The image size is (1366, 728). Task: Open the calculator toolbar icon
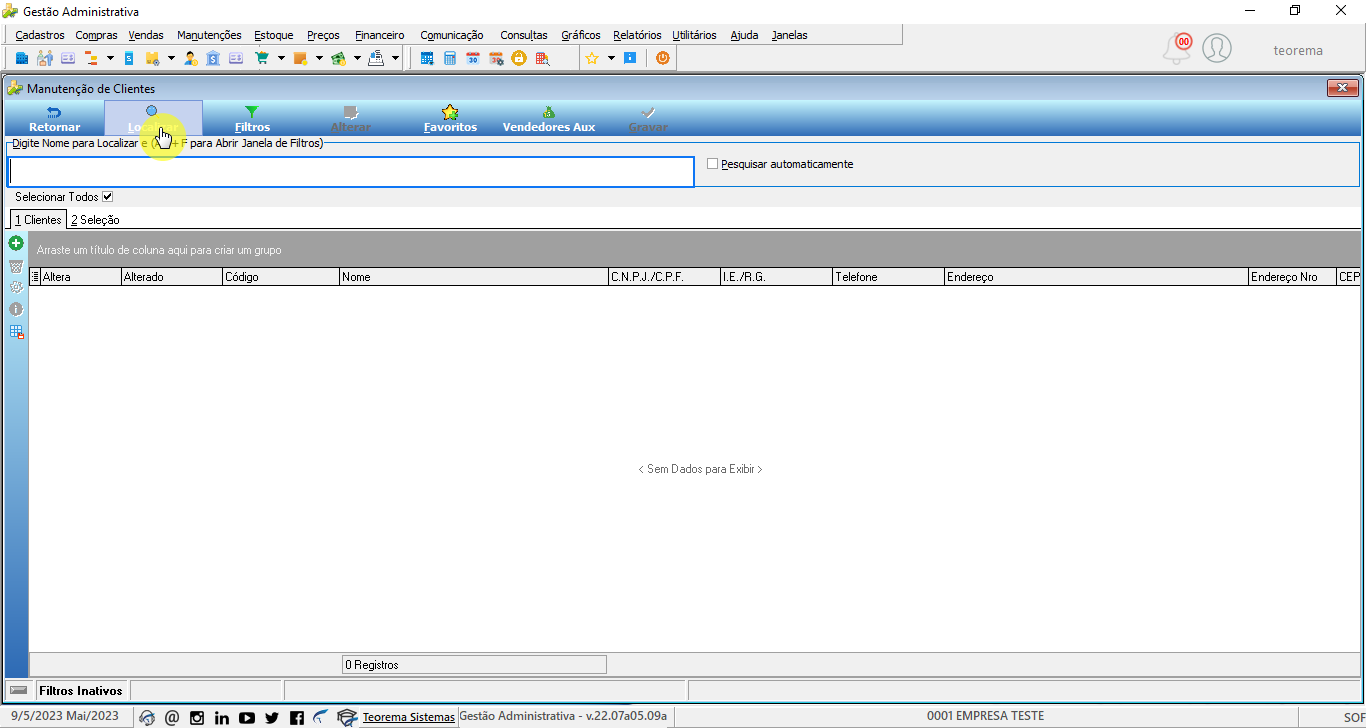click(x=450, y=58)
